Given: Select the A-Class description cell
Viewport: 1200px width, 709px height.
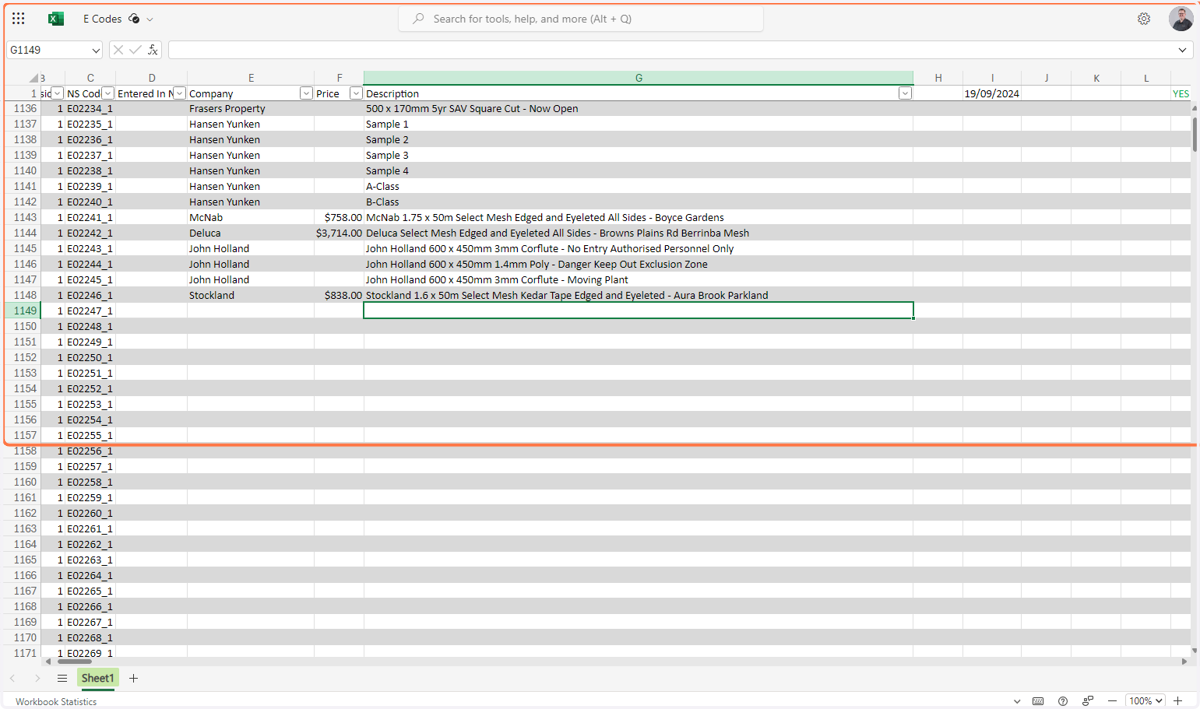Looking at the screenshot, I should (638, 186).
